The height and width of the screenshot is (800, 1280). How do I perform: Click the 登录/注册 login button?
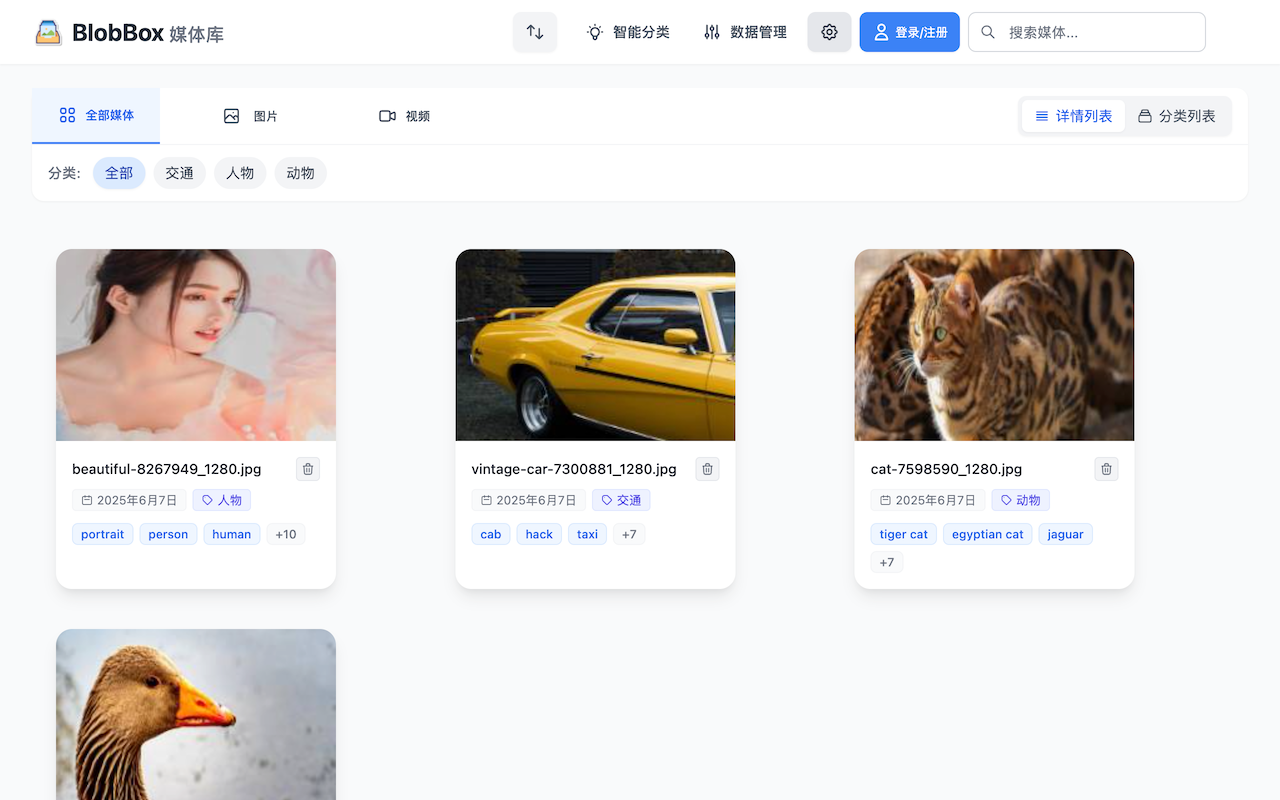point(910,32)
